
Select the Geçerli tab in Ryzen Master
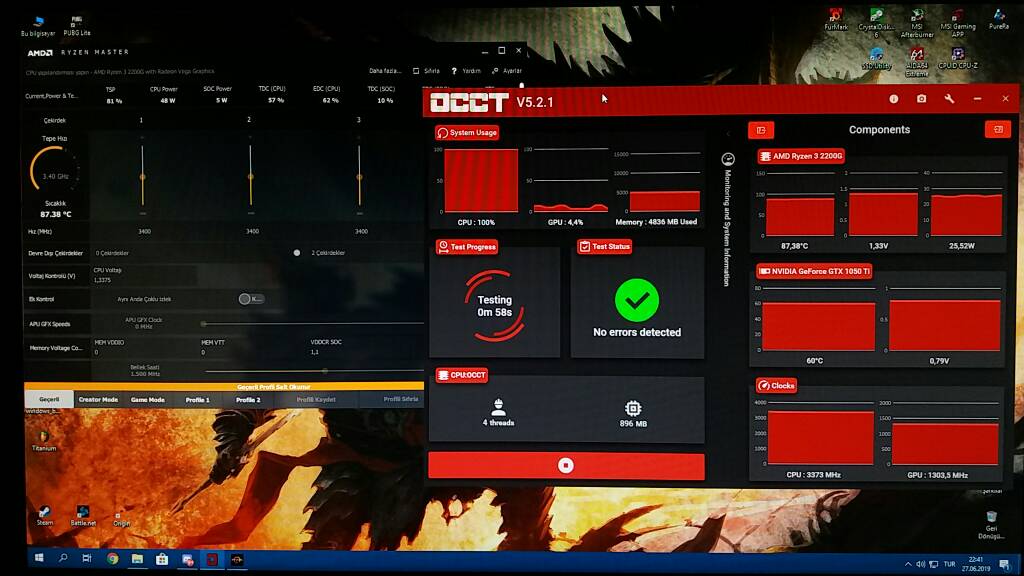point(49,399)
